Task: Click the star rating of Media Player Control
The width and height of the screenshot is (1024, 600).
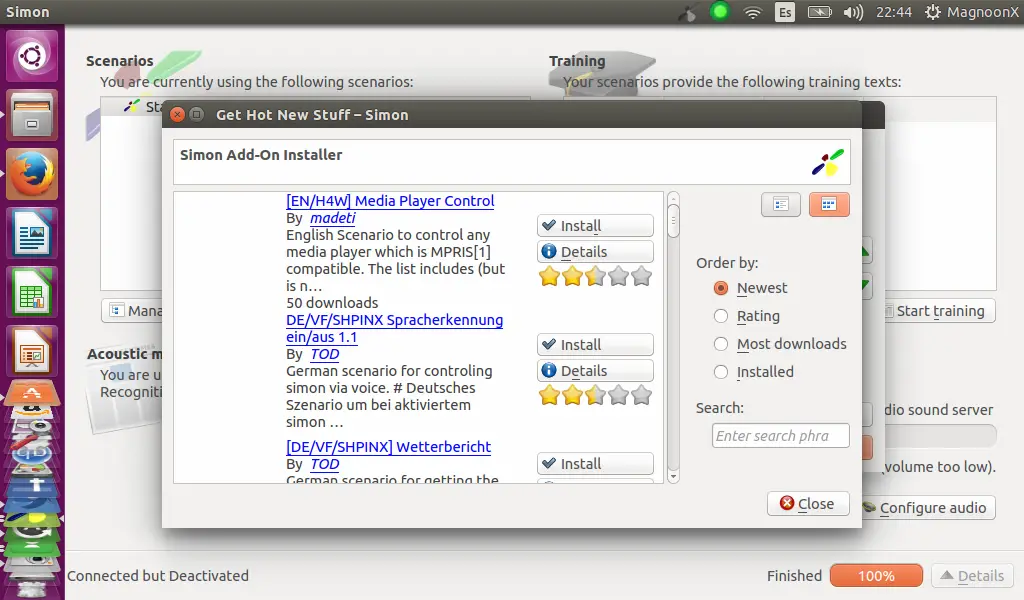Action: [595, 277]
